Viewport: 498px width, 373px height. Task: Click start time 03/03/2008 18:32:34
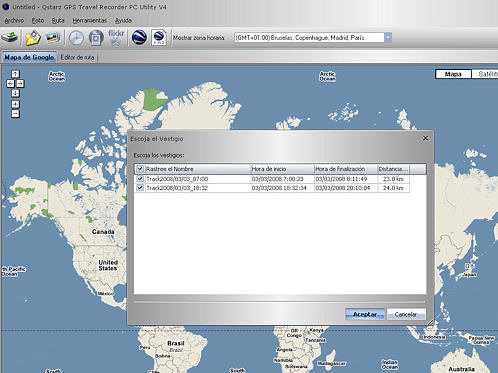point(282,188)
